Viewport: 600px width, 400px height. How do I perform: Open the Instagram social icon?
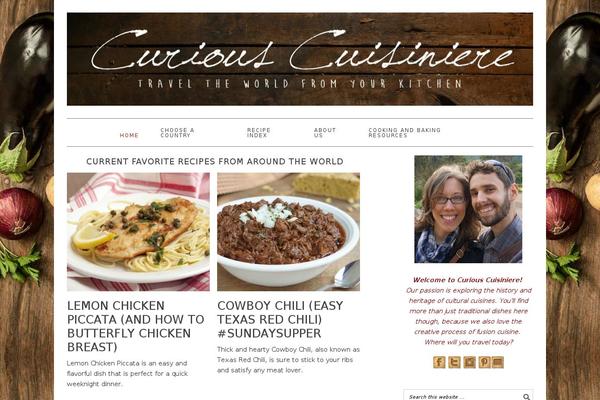click(x=469, y=362)
